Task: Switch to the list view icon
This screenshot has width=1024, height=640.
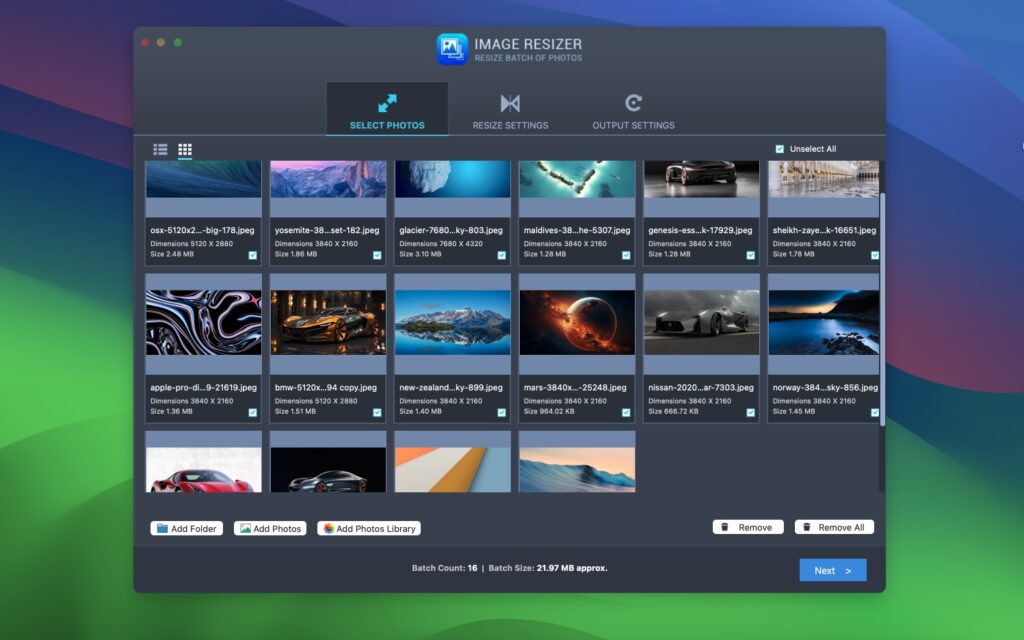Action: coord(160,149)
